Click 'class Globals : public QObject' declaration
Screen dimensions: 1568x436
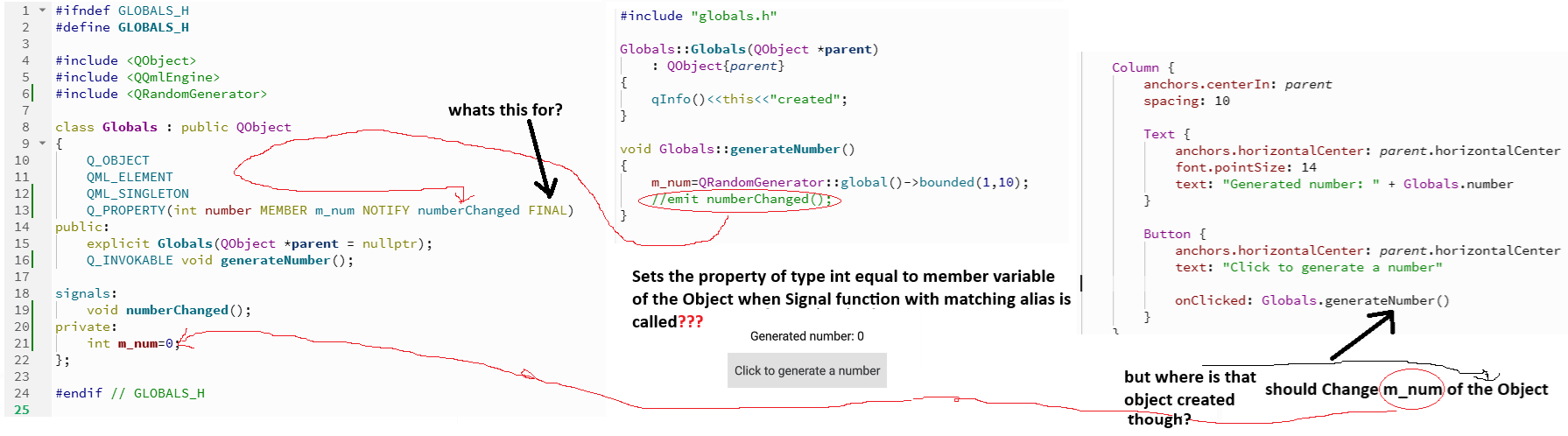173,127
